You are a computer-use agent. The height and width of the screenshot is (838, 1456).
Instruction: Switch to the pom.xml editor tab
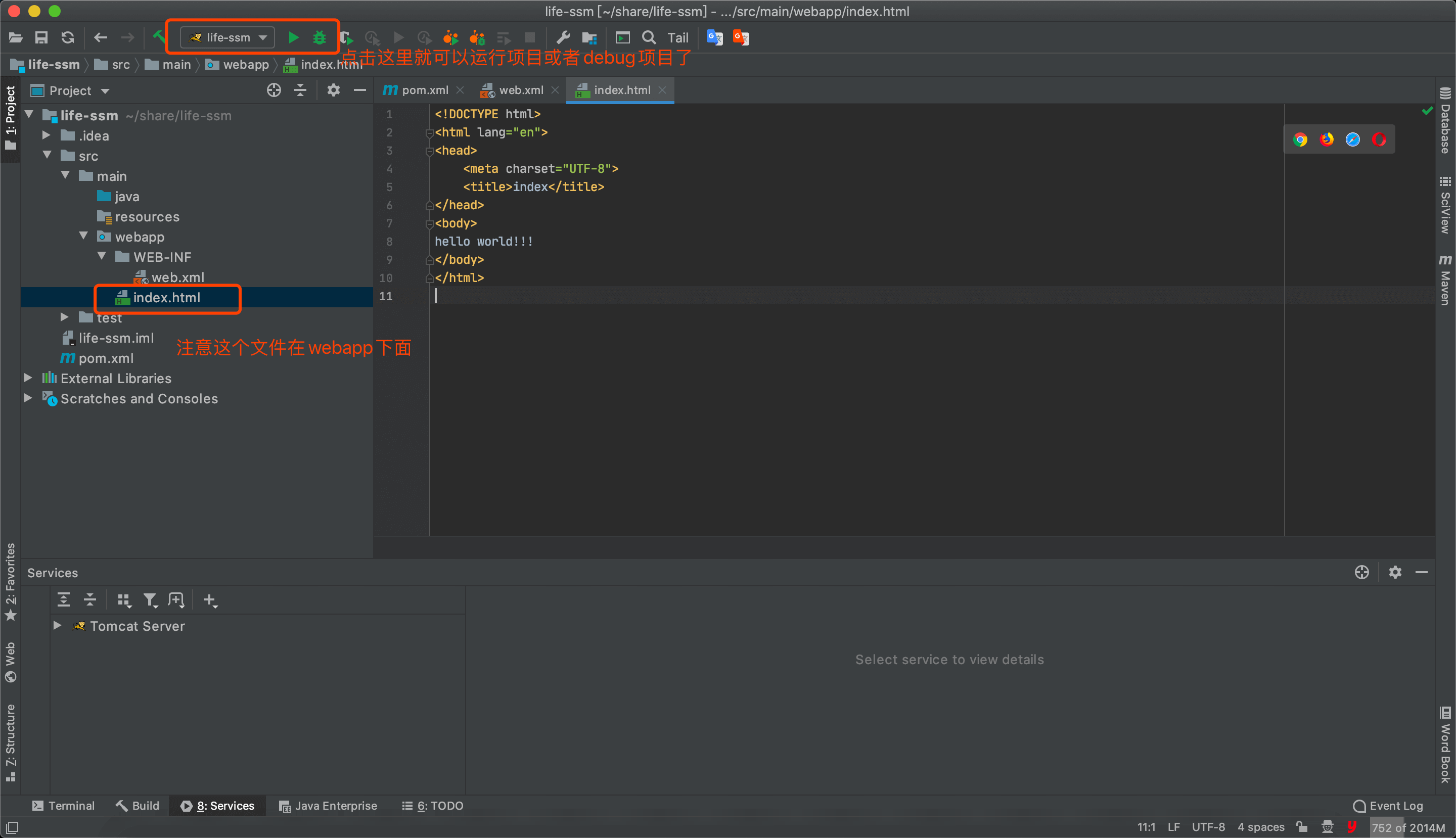(424, 90)
